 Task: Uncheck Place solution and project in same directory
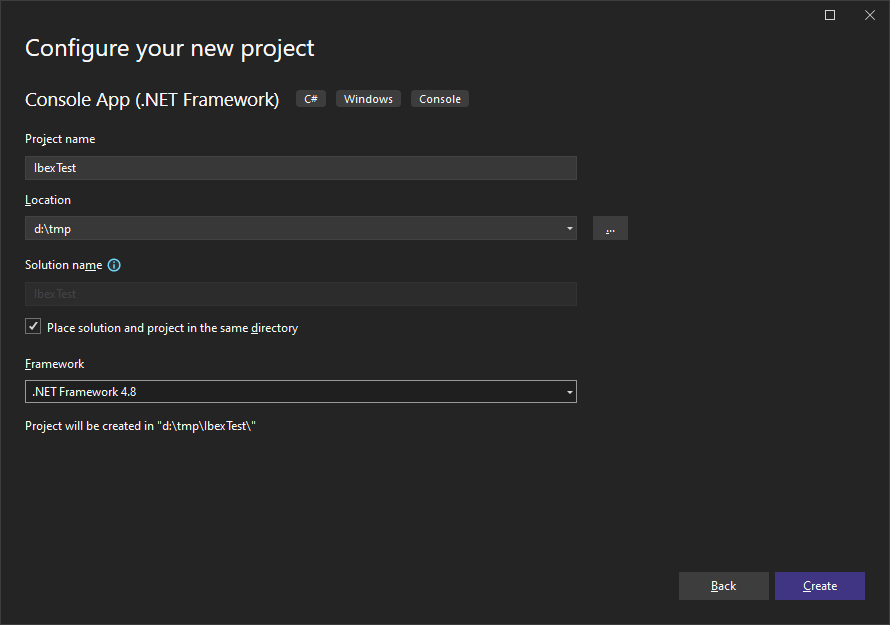34,327
